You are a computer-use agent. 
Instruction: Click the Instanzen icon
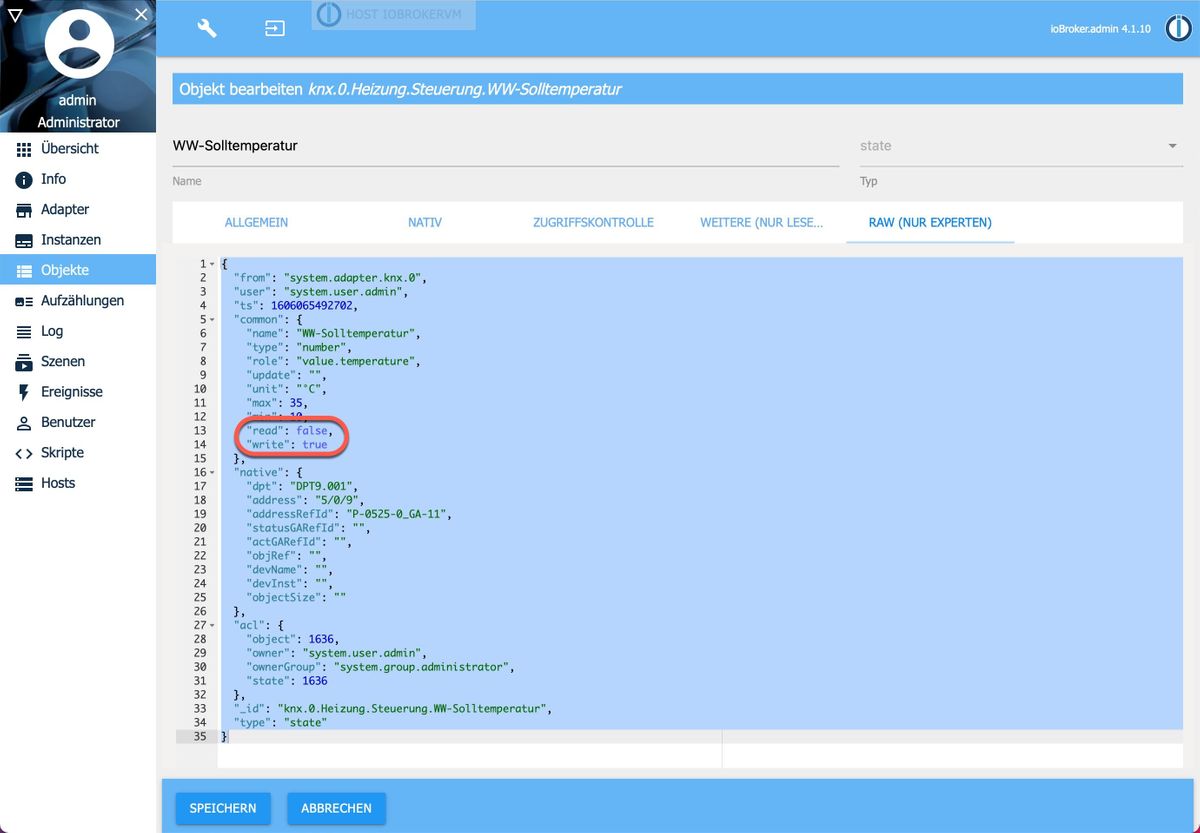click(x=24, y=240)
